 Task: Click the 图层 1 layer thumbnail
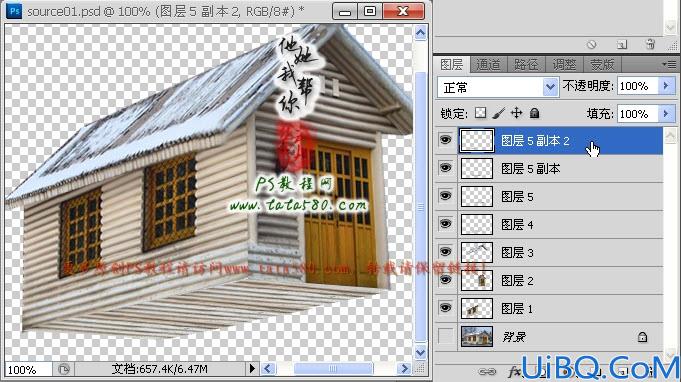(476, 308)
